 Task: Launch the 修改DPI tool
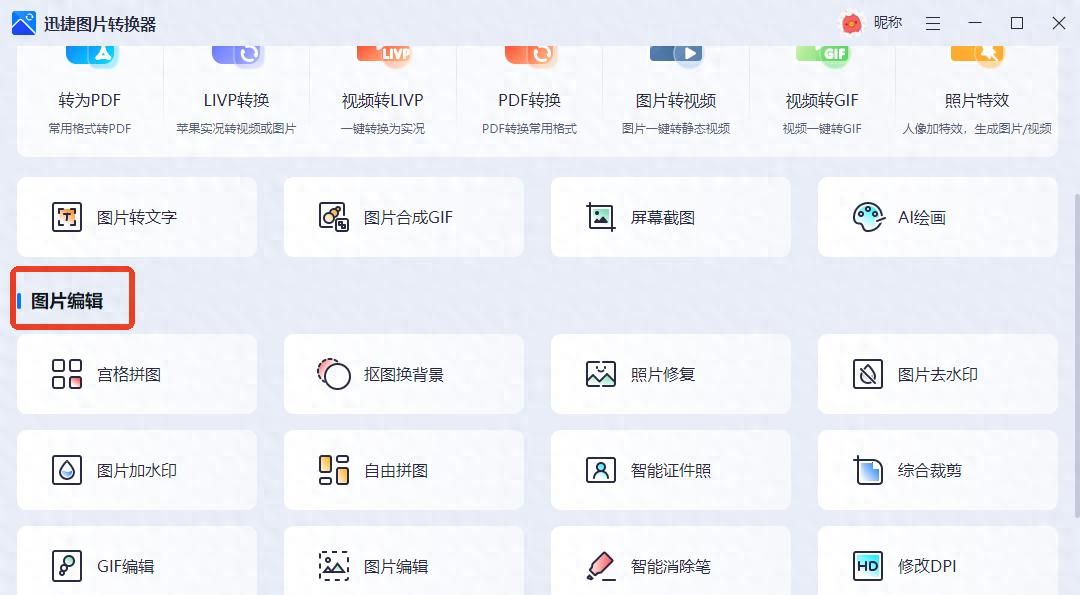click(x=937, y=565)
